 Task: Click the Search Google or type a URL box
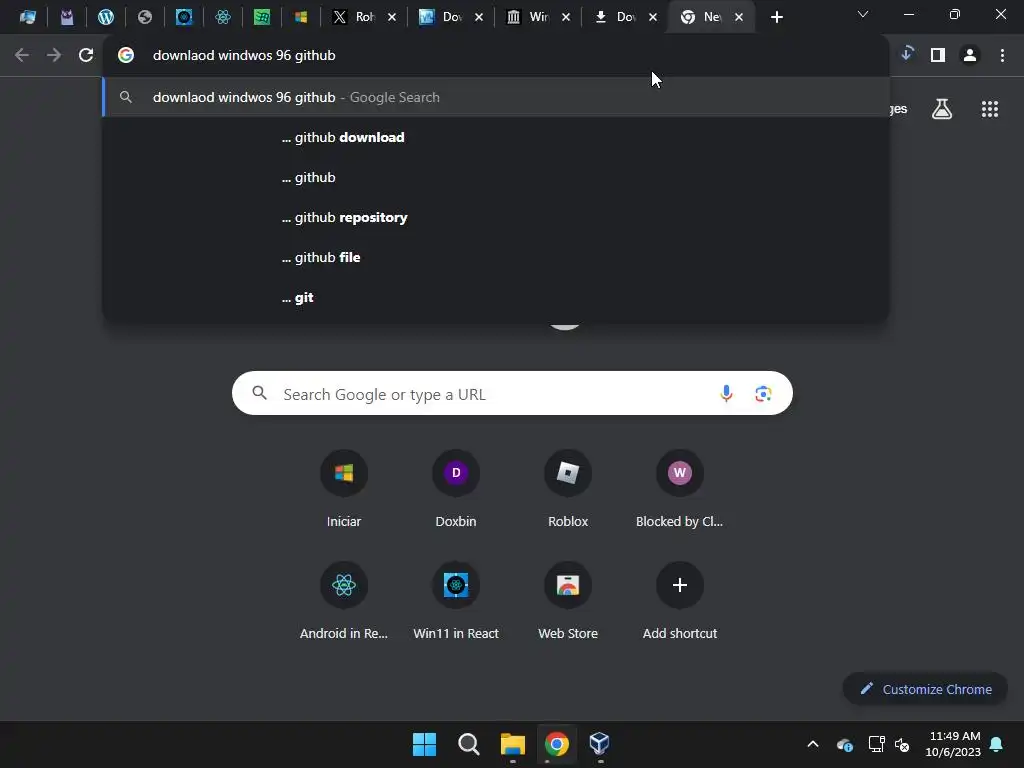click(x=512, y=394)
